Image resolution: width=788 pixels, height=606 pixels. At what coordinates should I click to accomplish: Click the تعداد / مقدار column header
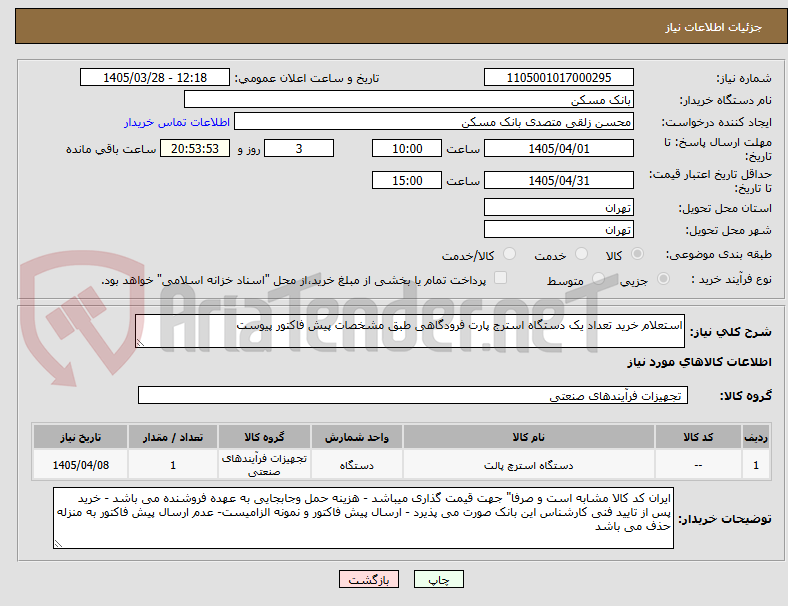tap(173, 437)
